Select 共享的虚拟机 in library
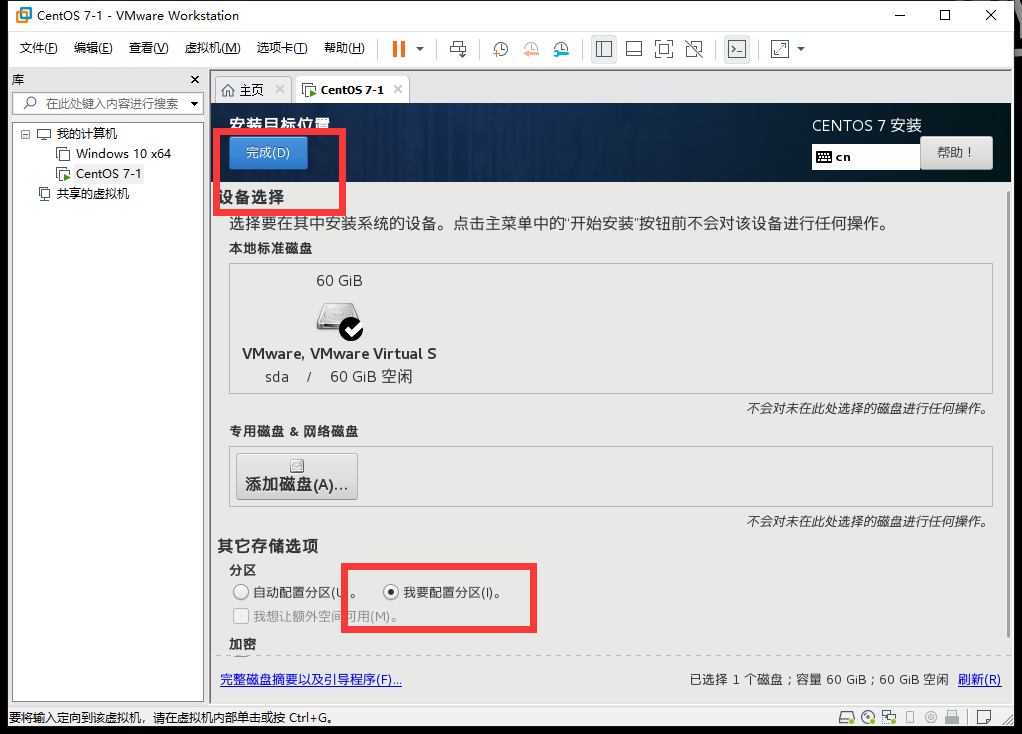This screenshot has width=1022, height=734. pos(93,194)
